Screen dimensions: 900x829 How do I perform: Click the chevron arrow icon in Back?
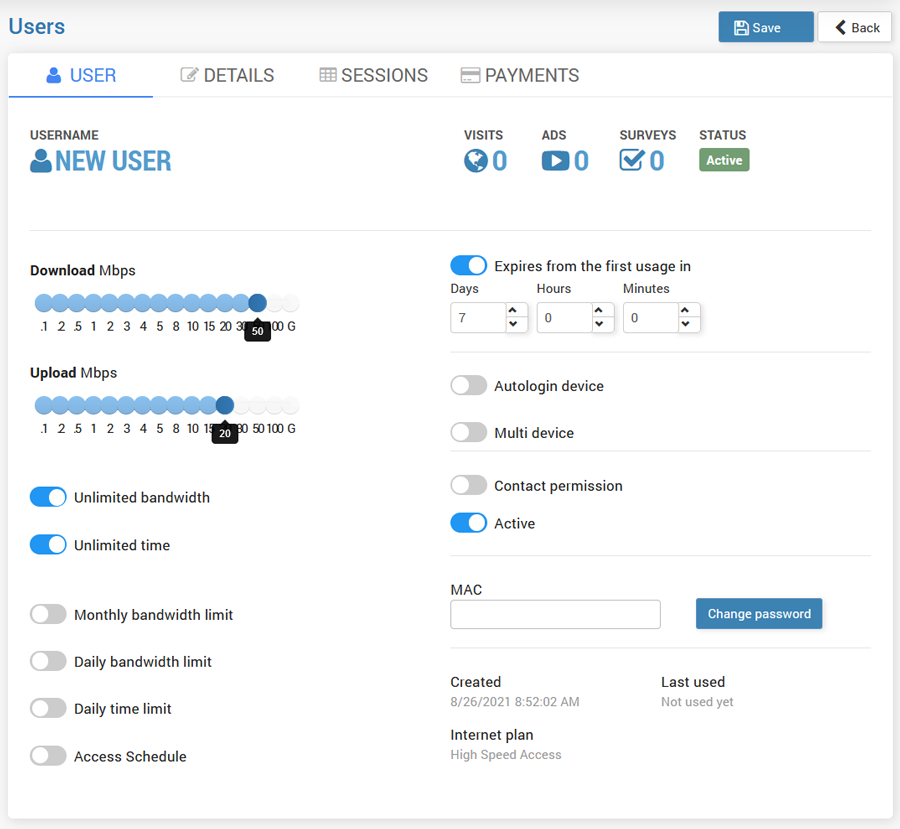click(841, 28)
